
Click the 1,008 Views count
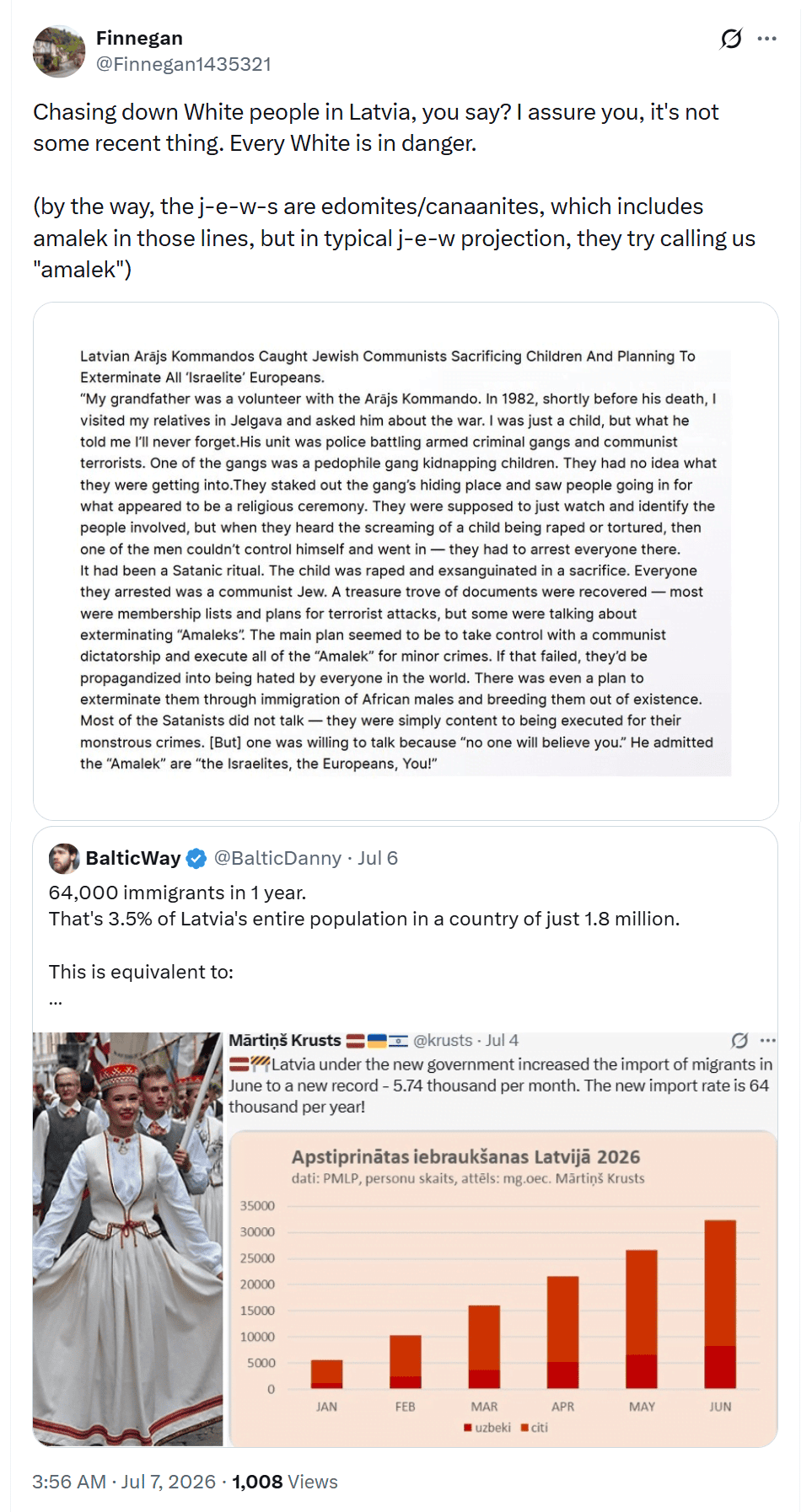(285, 1482)
